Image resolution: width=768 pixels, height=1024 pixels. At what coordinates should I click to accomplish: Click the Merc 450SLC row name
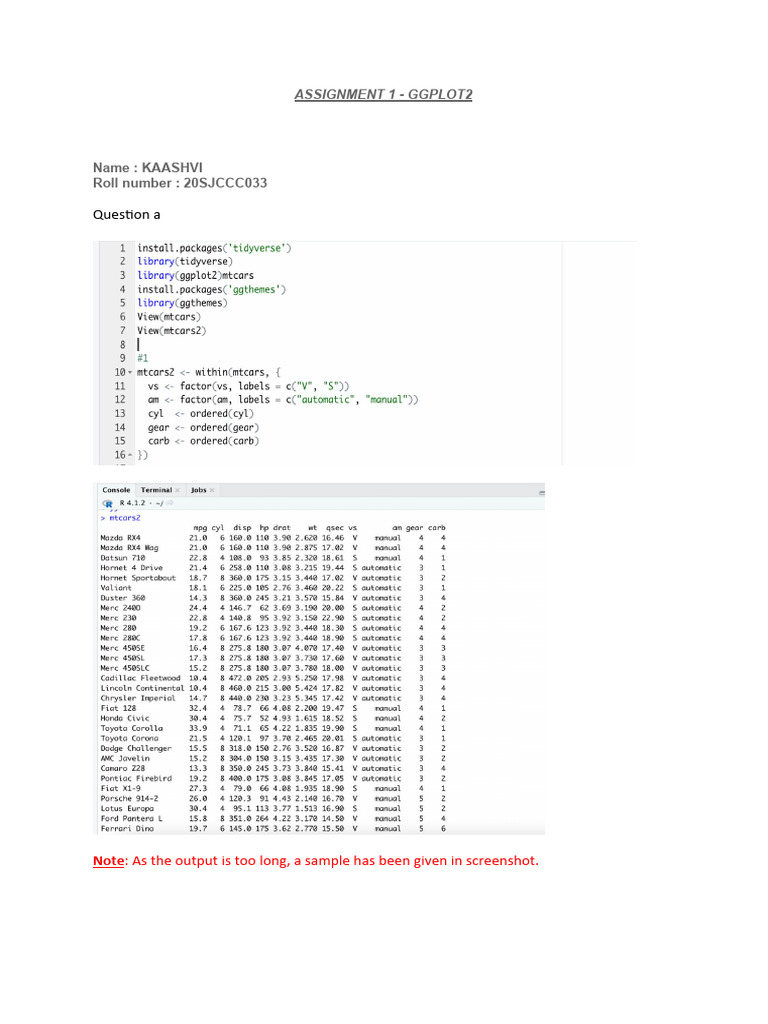[125, 668]
